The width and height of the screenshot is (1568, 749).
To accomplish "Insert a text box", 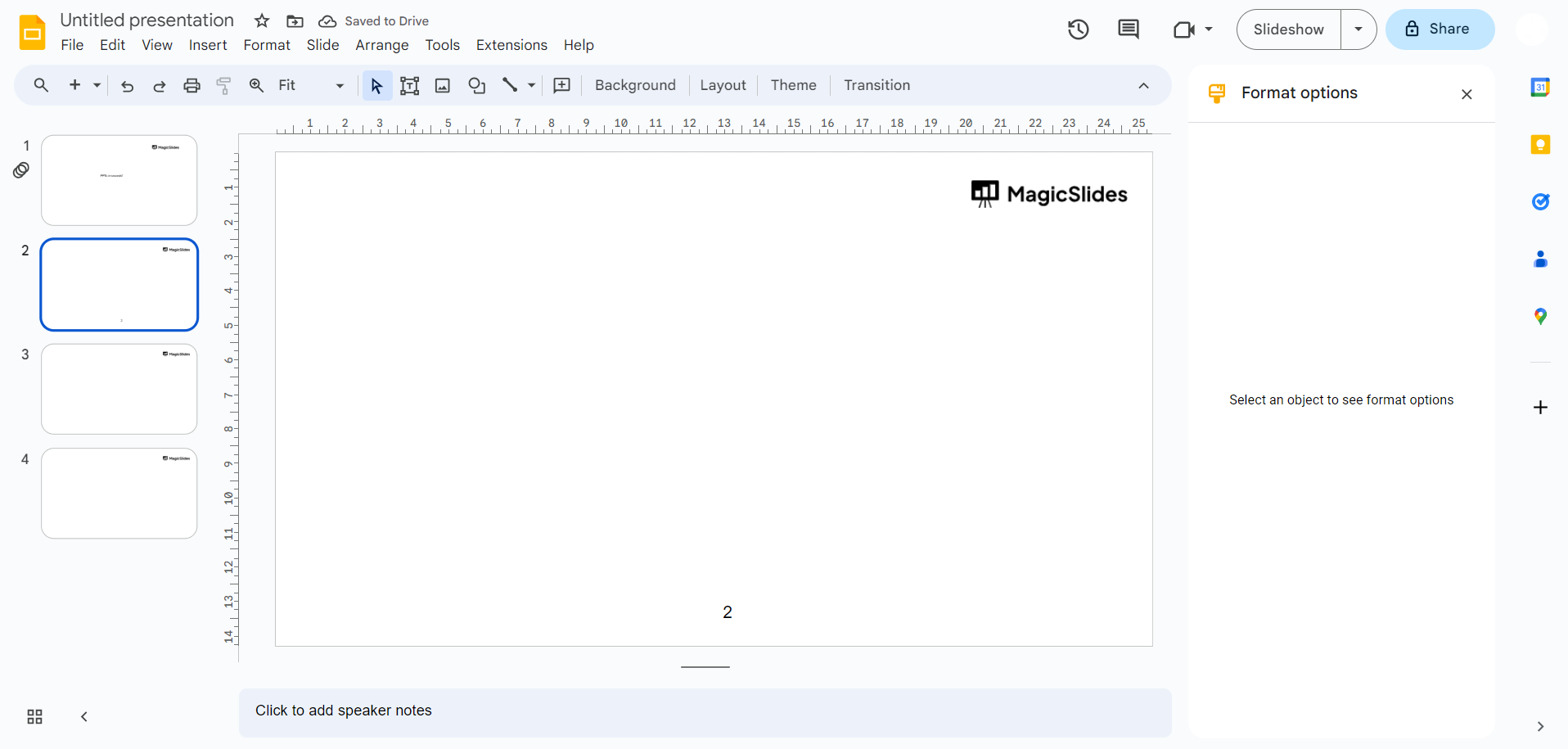I will (409, 85).
